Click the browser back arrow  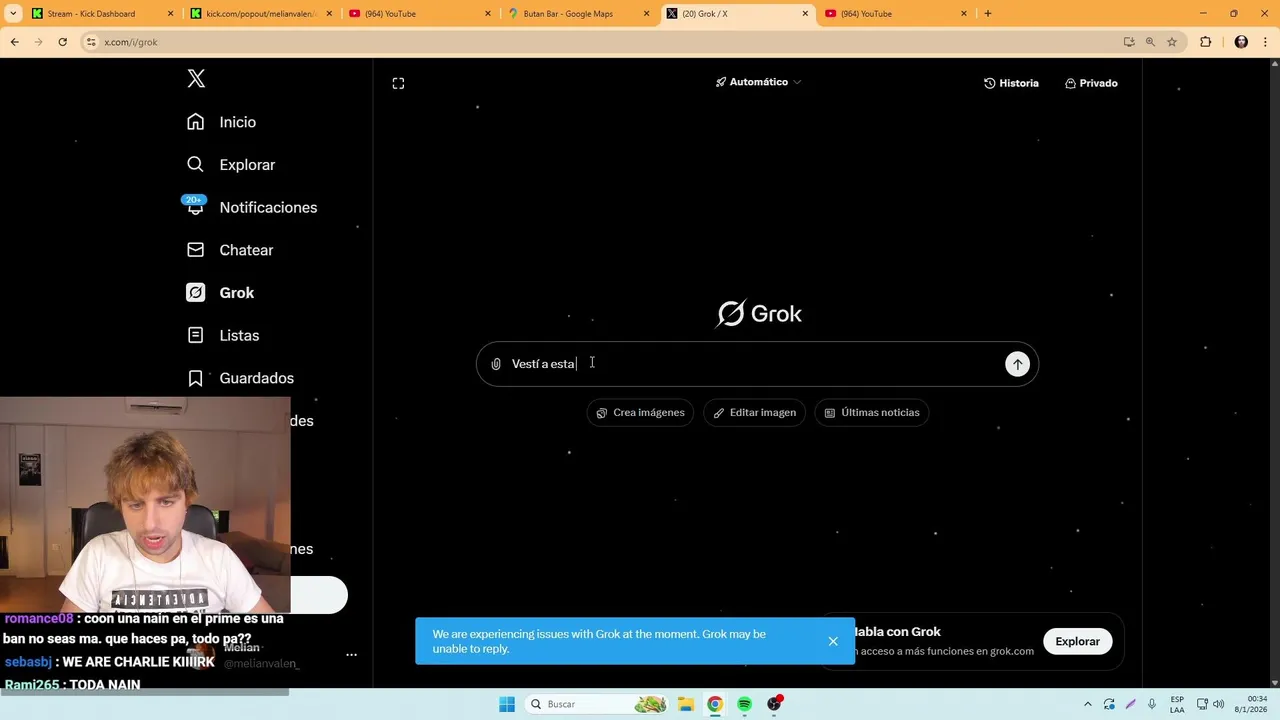pyautogui.click(x=15, y=42)
